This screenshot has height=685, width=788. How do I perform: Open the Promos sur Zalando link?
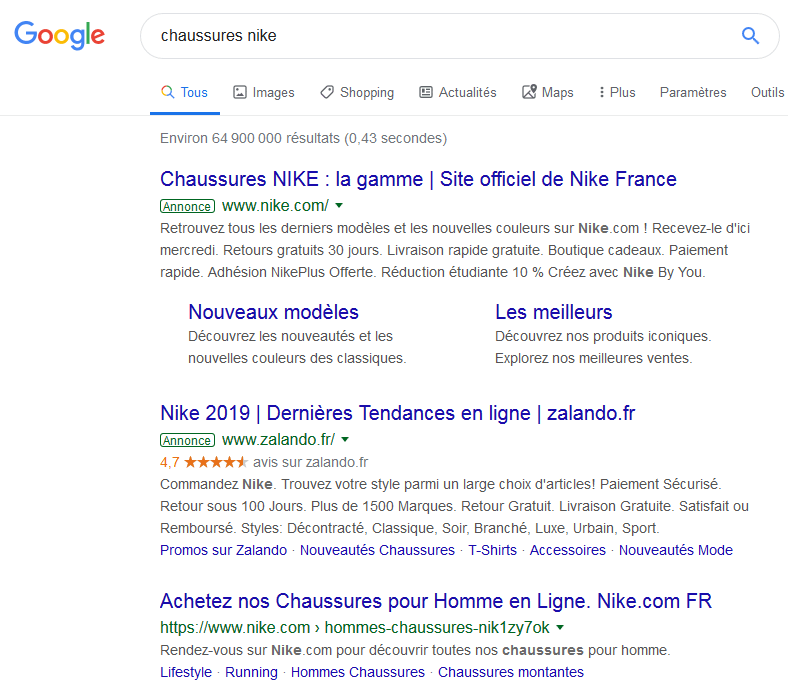tap(224, 550)
